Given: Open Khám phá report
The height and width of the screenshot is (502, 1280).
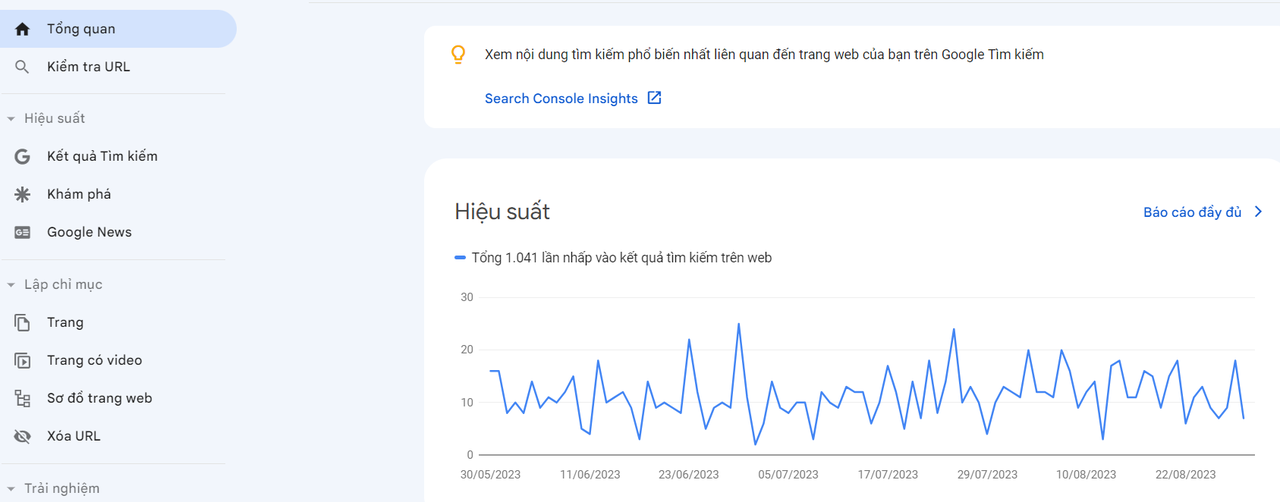Looking at the screenshot, I should (118, 194).
